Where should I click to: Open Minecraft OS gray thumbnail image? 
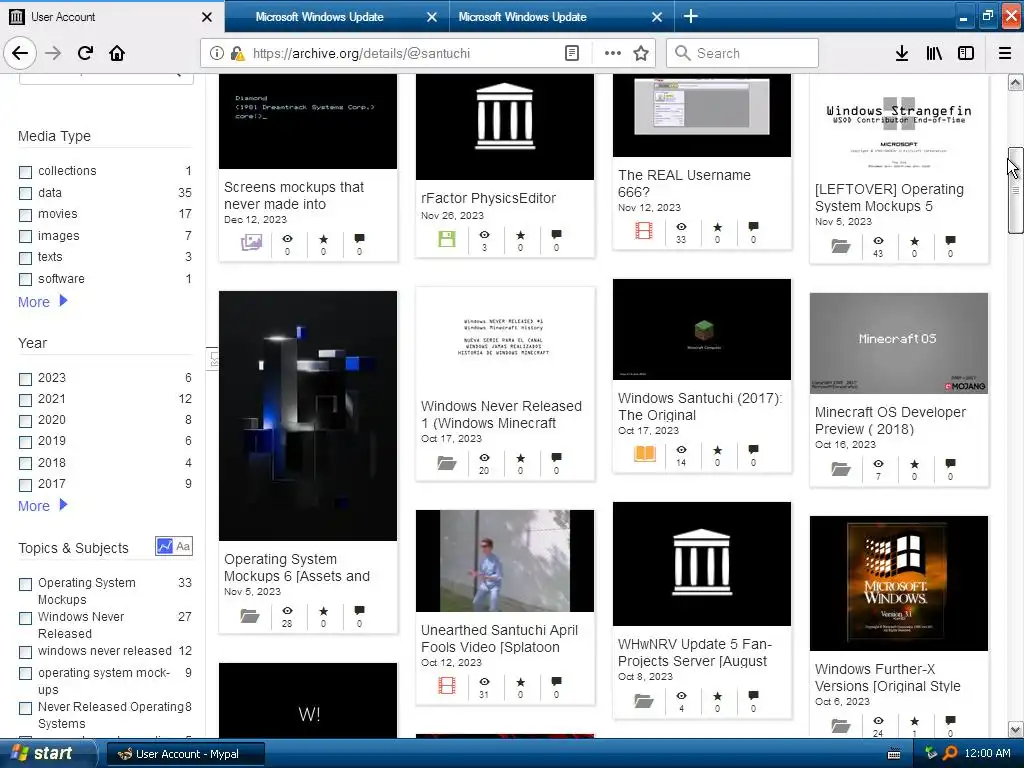(x=899, y=343)
